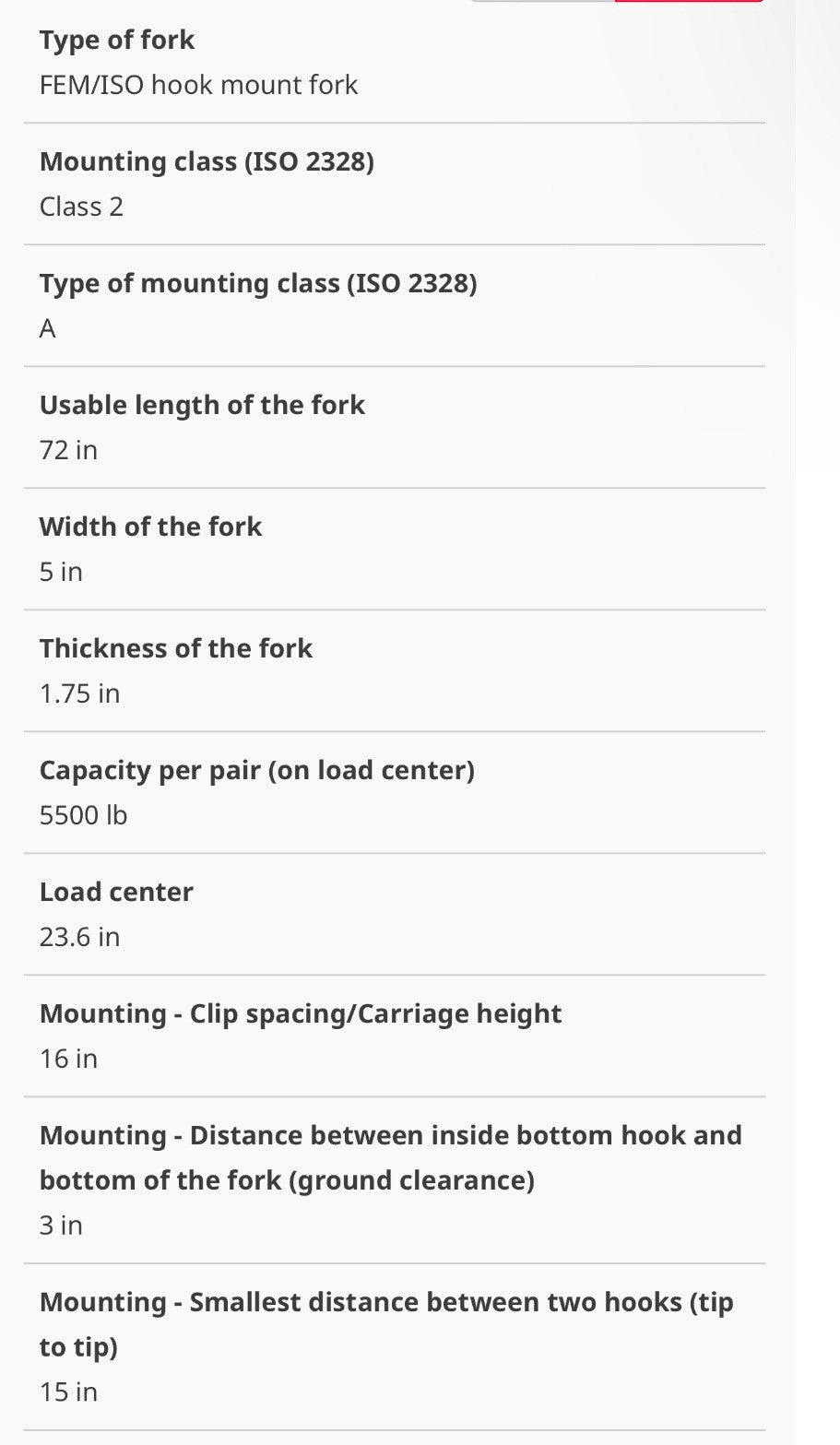This screenshot has width=840, height=1445.
Task: Click the '3 in' ground clearance value
Action: point(61,1226)
